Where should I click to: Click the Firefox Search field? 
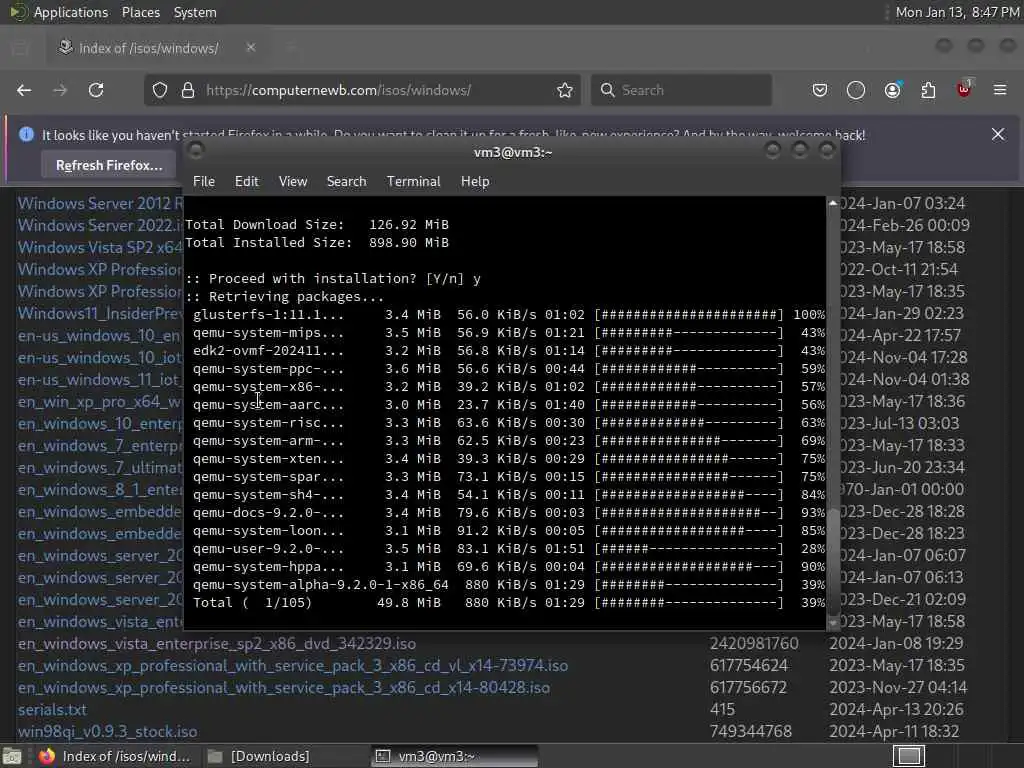(681, 90)
